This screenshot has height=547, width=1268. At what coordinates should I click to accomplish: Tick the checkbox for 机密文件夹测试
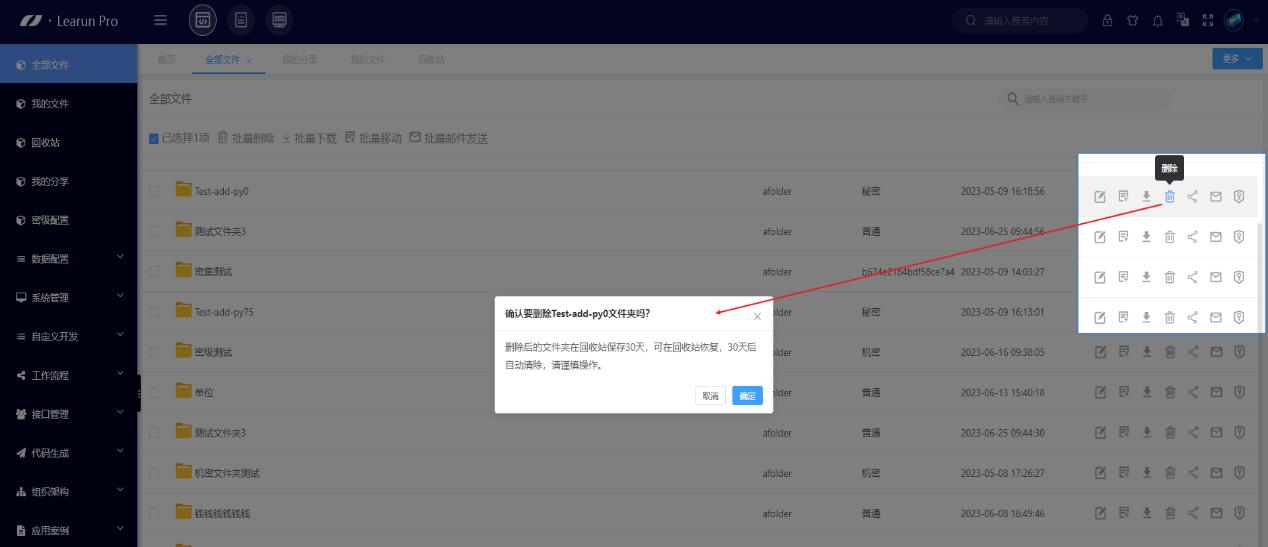154,473
